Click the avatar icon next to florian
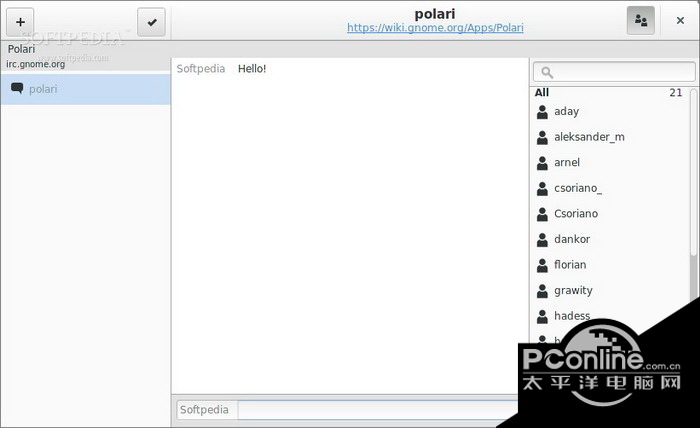 [542, 265]
